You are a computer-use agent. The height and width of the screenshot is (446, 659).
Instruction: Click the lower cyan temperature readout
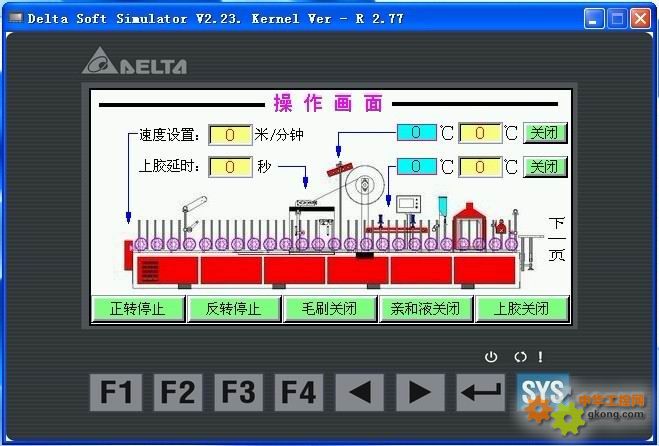pyautogui.click(x=416, y=166)
